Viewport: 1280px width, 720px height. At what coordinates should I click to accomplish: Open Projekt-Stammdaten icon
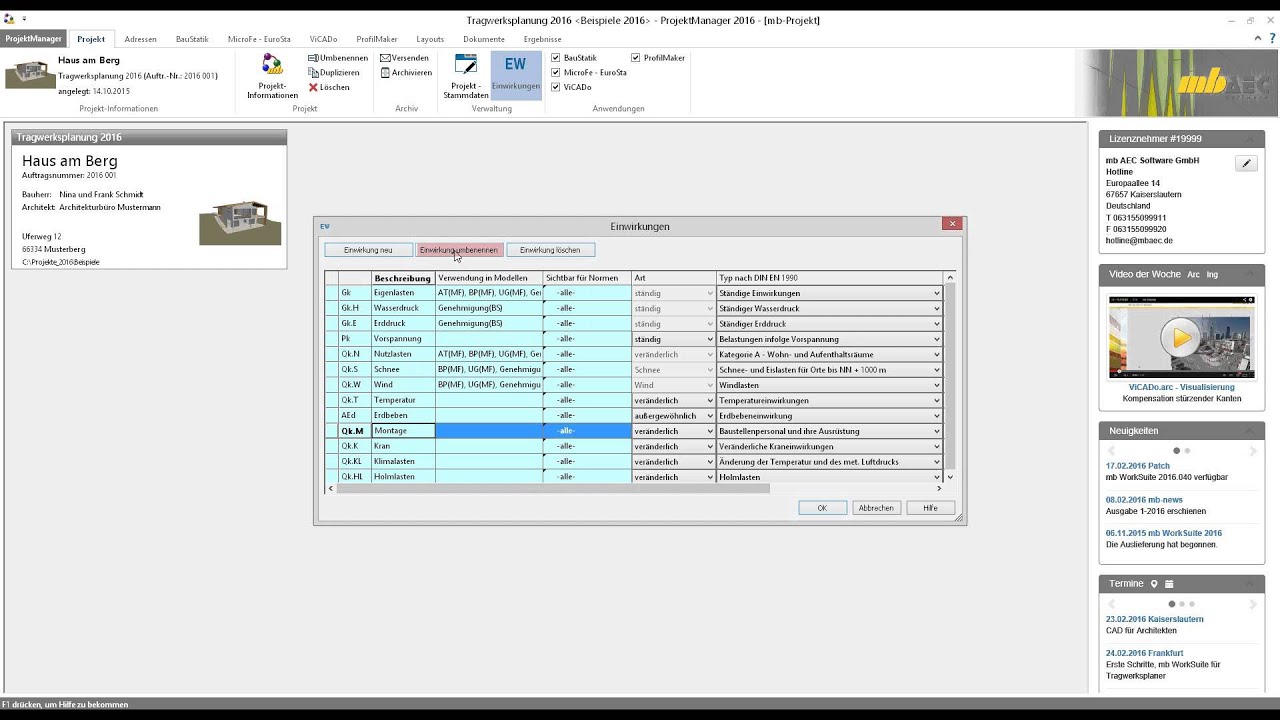[466, 66]
